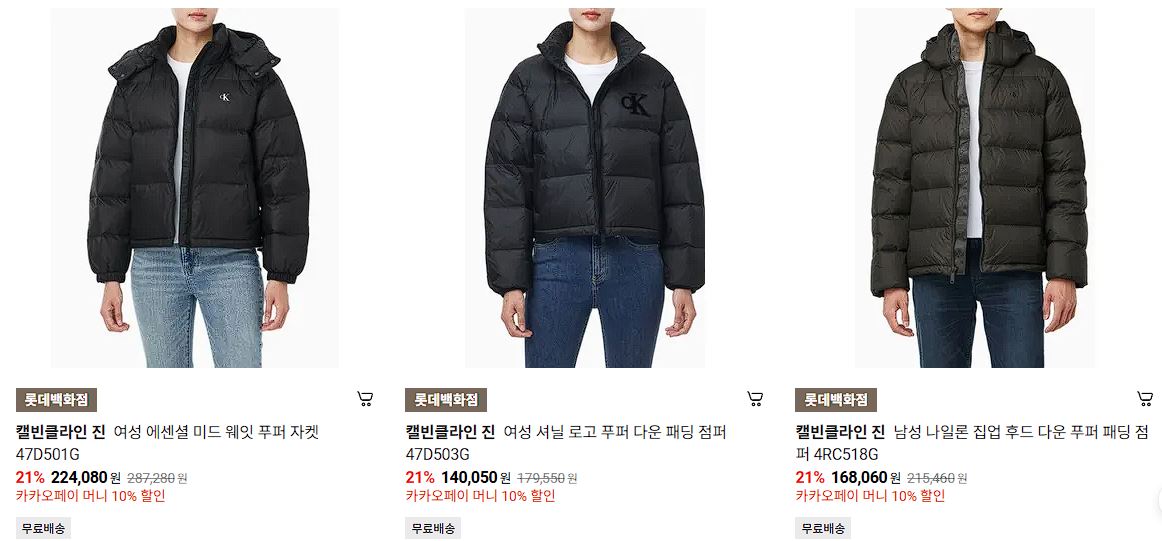Click the 140,050원 sale price
Viewport: 1162px width, 541px height.
coord(476,477)
